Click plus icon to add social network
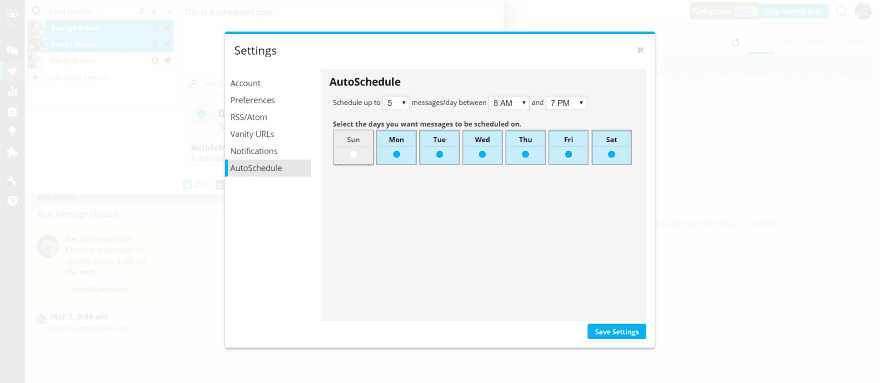The image size is (880, 383). pyautogui.click(x=36, y=77)
